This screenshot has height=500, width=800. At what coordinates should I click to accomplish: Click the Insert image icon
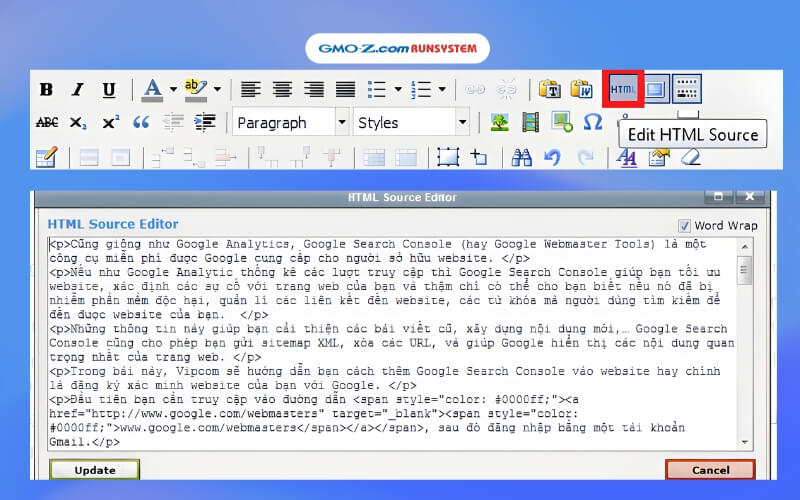pos(499,123)
